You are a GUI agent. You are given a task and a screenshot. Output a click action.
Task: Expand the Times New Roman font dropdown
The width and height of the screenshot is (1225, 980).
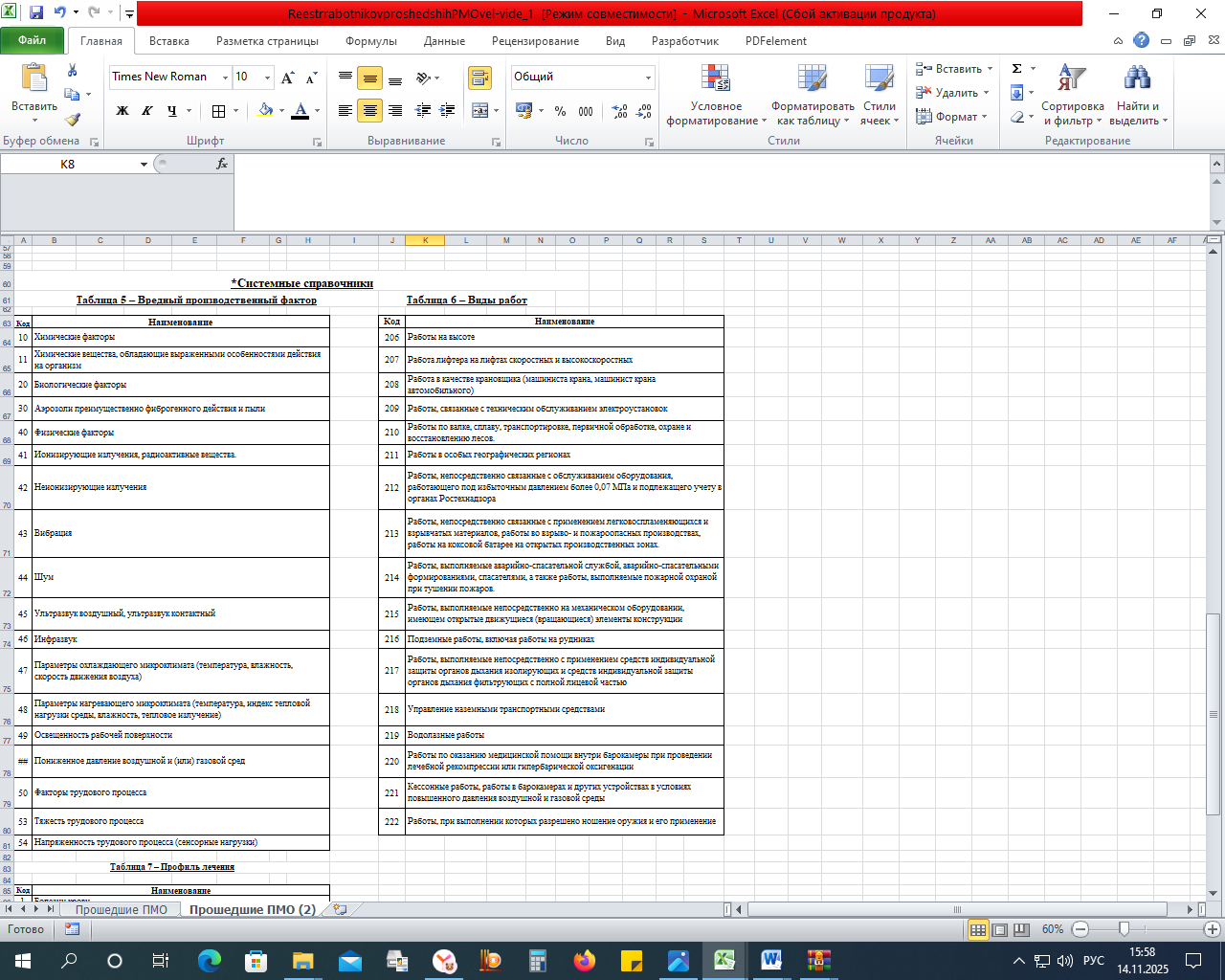point(225,78)
